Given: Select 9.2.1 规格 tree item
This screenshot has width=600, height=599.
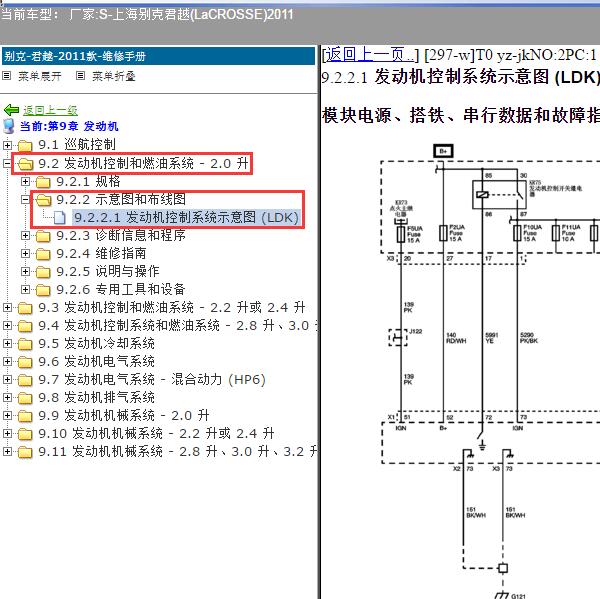Looking at the screenshot, I should 88,181.
